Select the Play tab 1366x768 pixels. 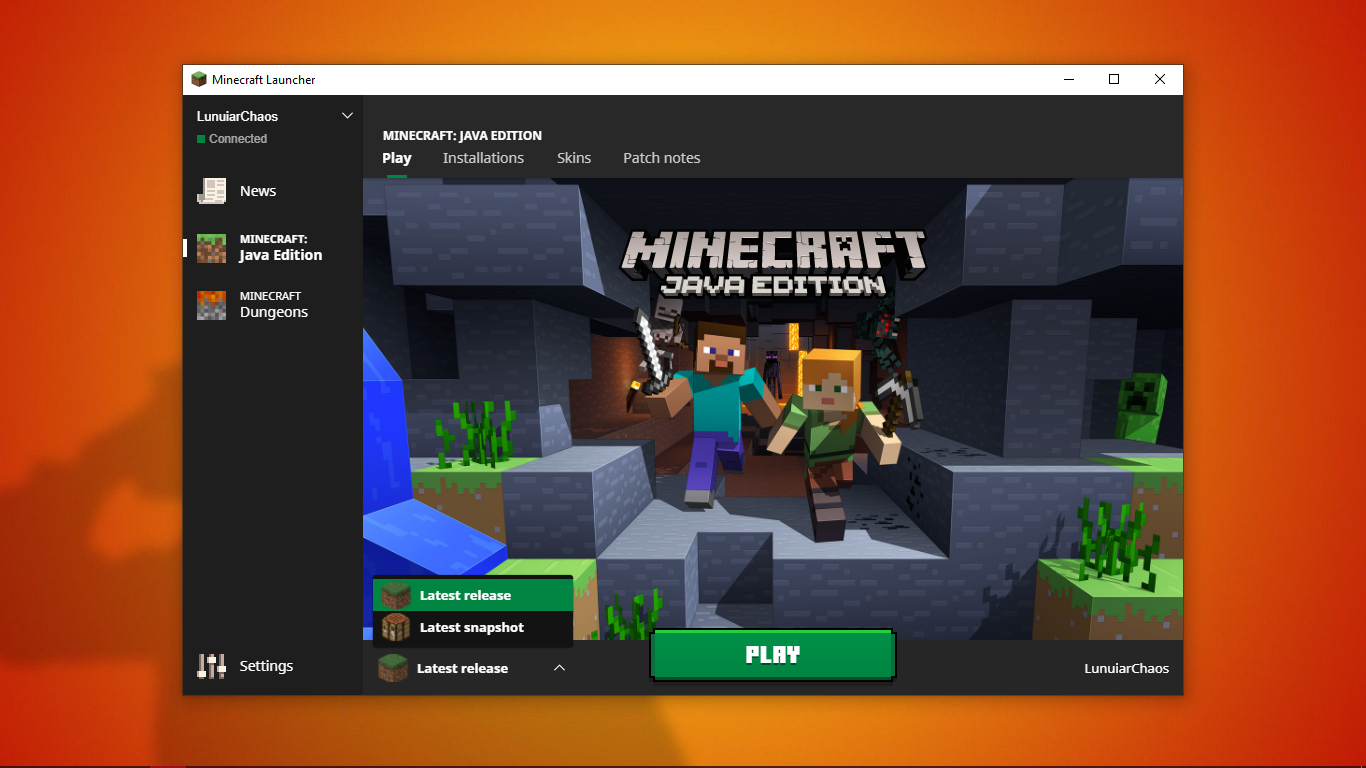397,158
